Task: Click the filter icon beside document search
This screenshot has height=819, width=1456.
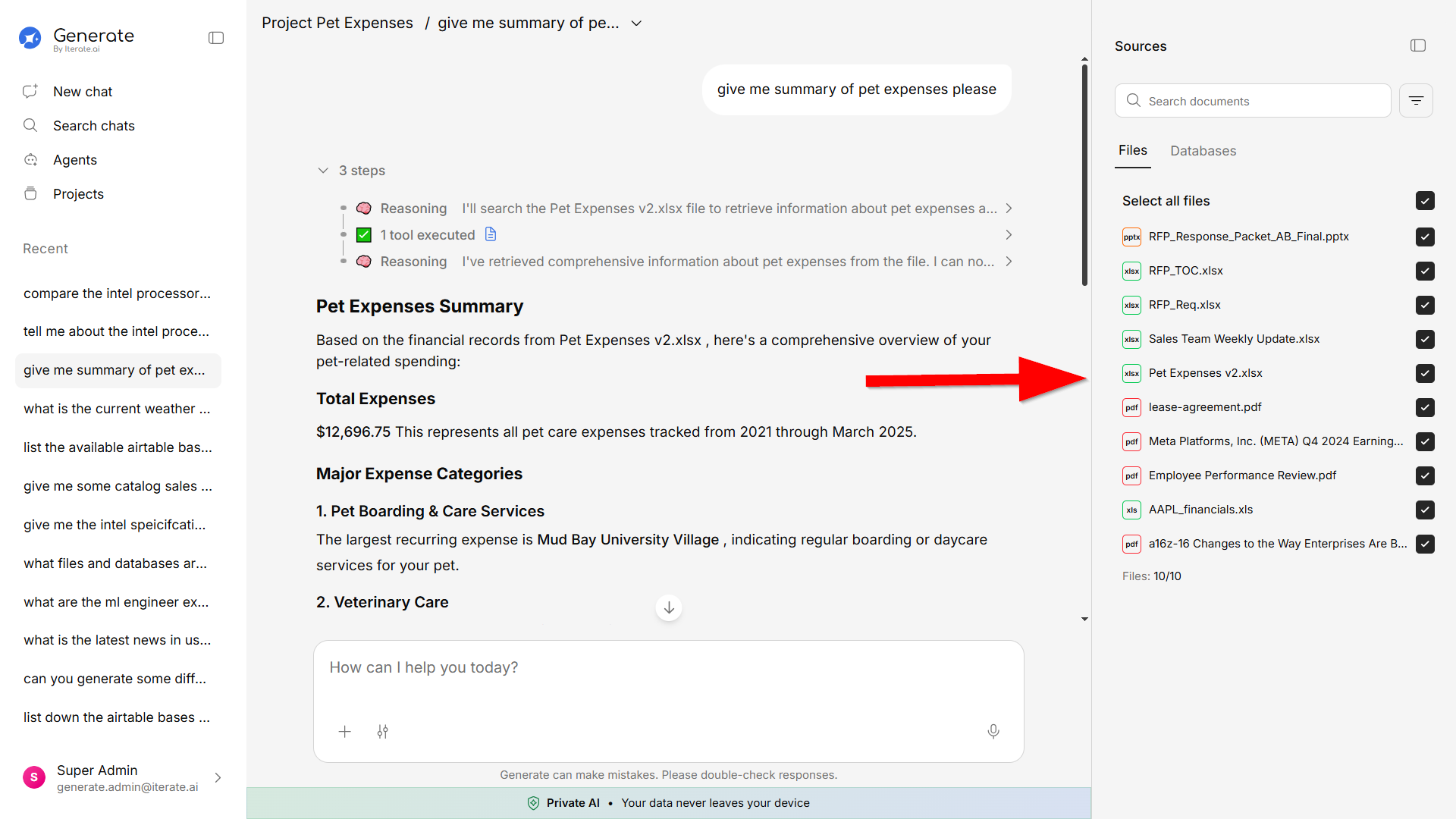Action: [x=1416, y=101]
